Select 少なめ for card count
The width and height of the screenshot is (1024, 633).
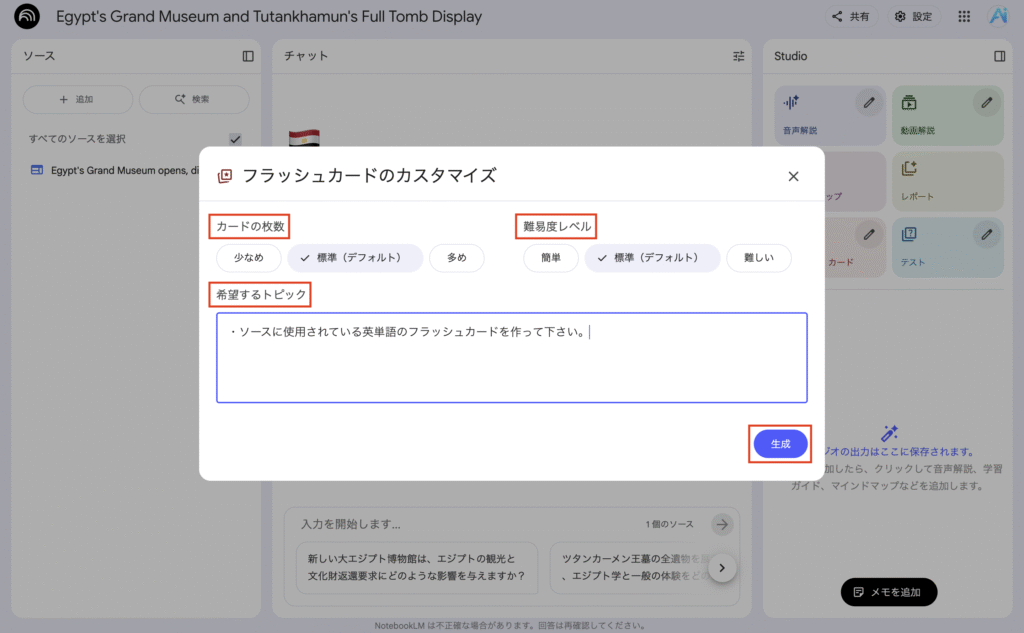pyautogui.click(x=249, y=258)
